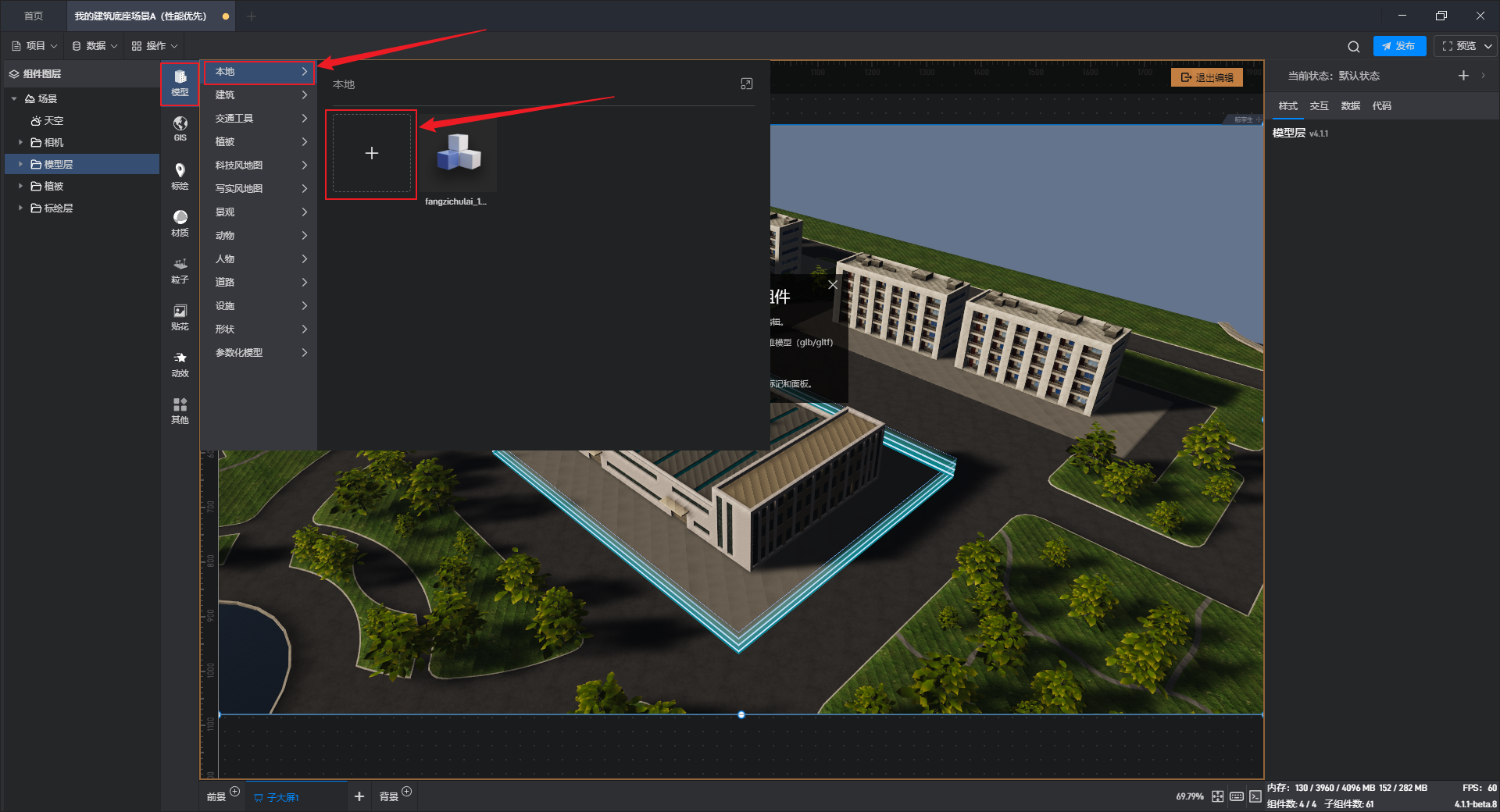The image size is (1500, 812).
Task: Open the 模型 (Model) component category
Action: (180, 82)
